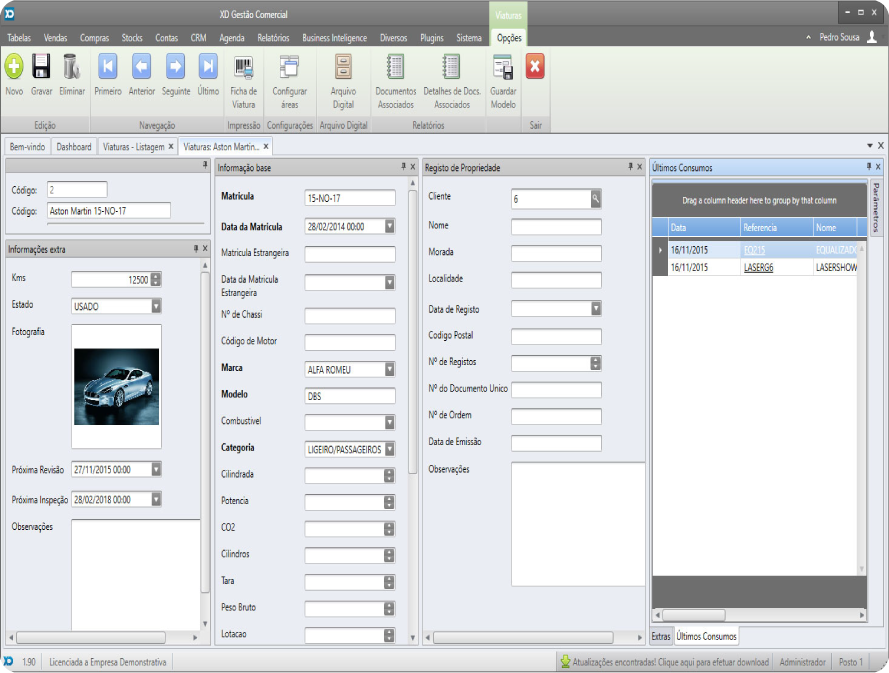This screenshot has height=673, width=889.
Task: Open Arquivo Digital cabinet icon
Action: point(343,67)
